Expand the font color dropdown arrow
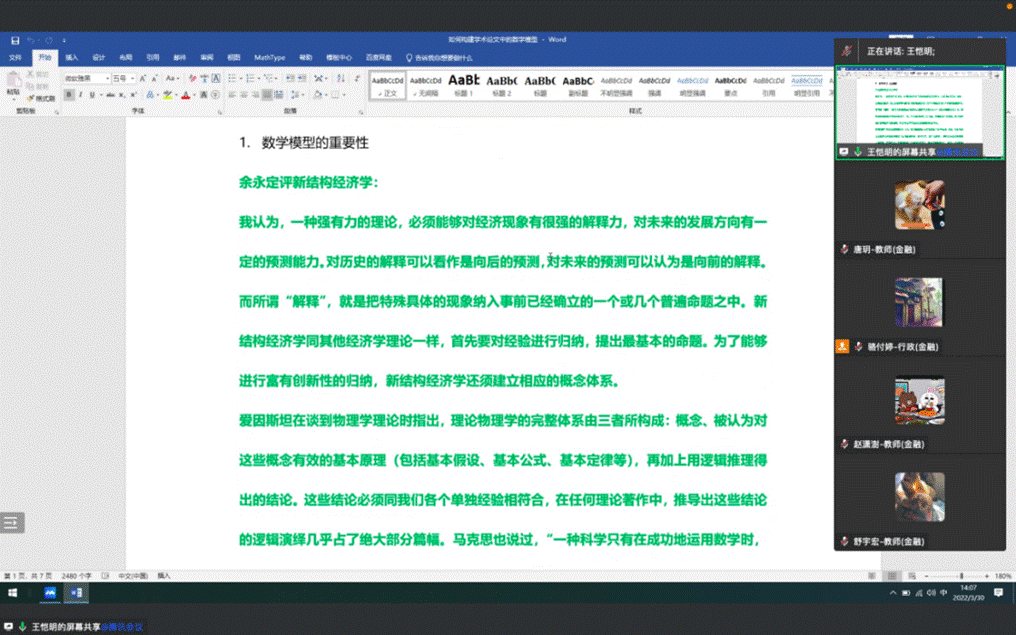The width and height of the screenshot is (1016, 635). click(x=194, y=95)
